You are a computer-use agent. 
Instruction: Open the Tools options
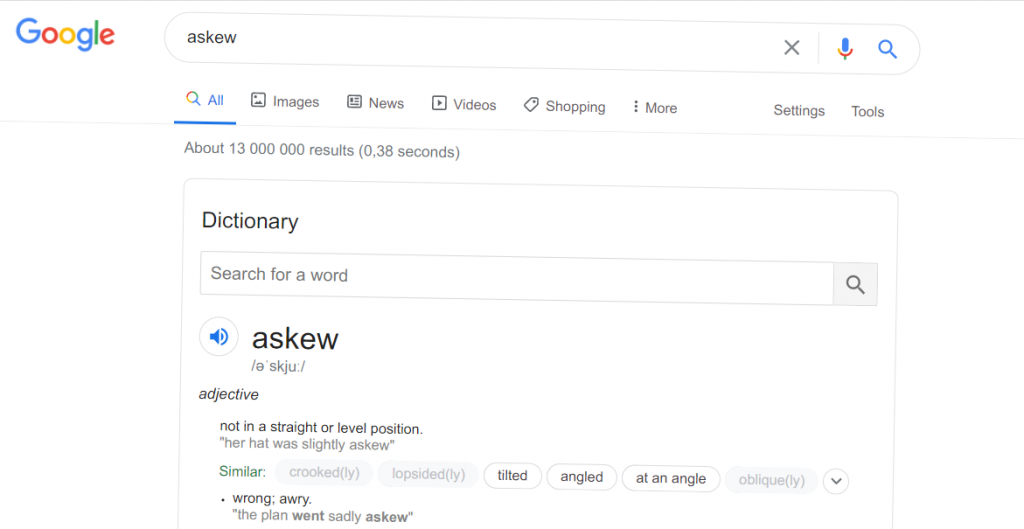click(867, 112)
